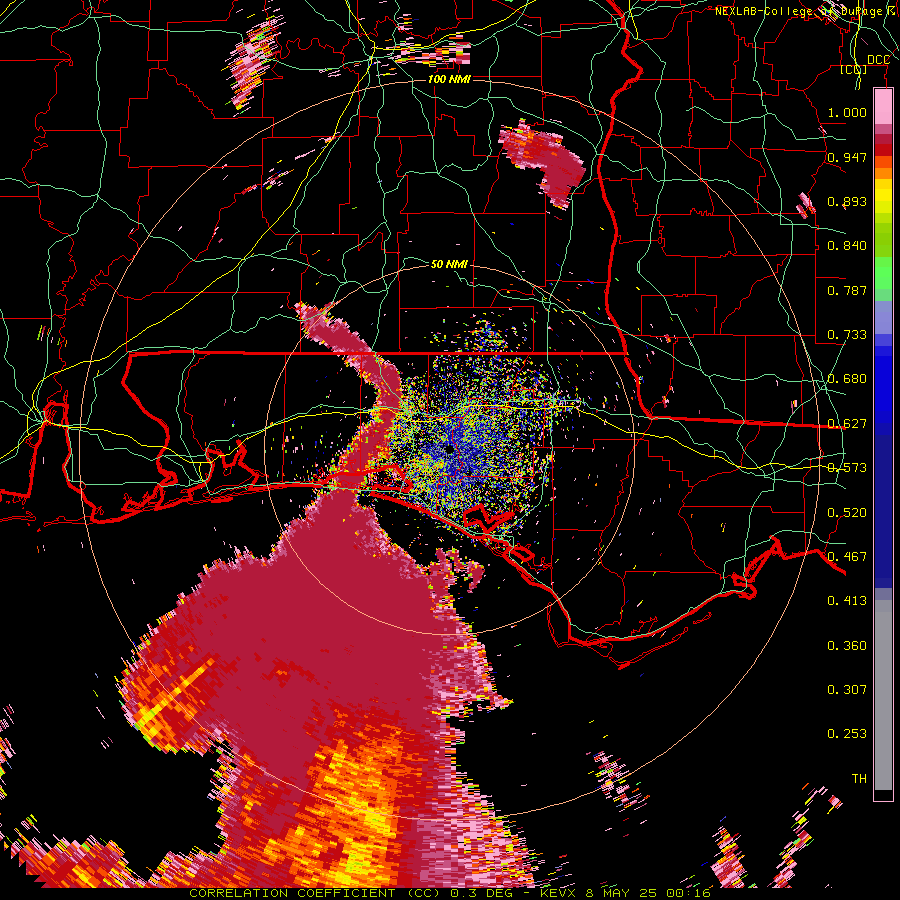The image size is (900, 900).
Task: Click the [CC] legend unit label
Action: [x=854, y=69]
